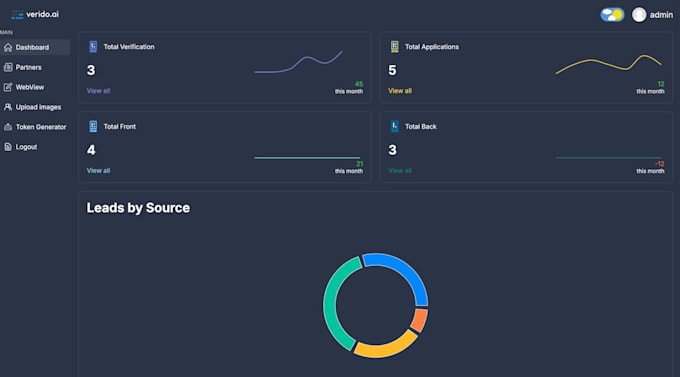Viewport: 680px width, 377px height.
Task: Click the WebView edit icon
Action: (x=8, y=87)
